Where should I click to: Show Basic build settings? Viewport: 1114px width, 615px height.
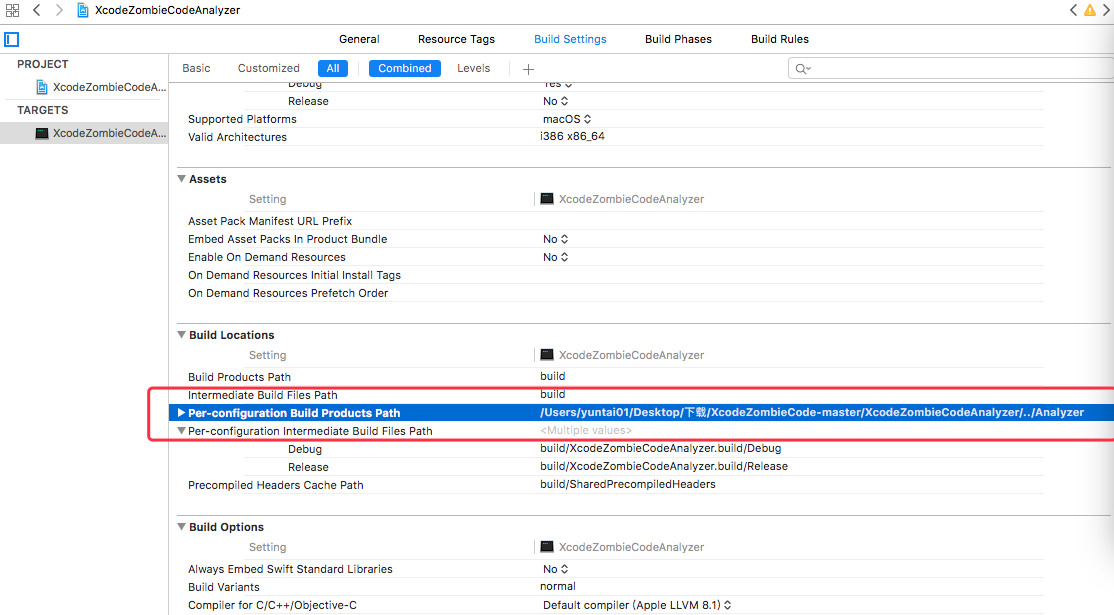click(196, 68)
